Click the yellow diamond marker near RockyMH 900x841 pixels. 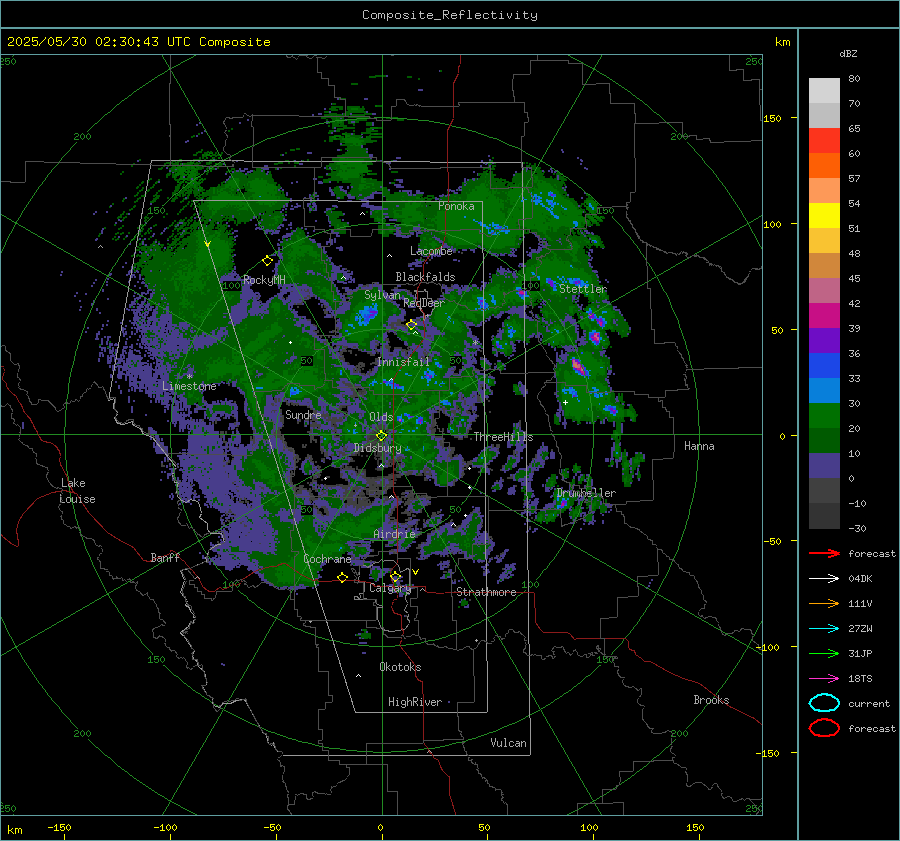267,261
